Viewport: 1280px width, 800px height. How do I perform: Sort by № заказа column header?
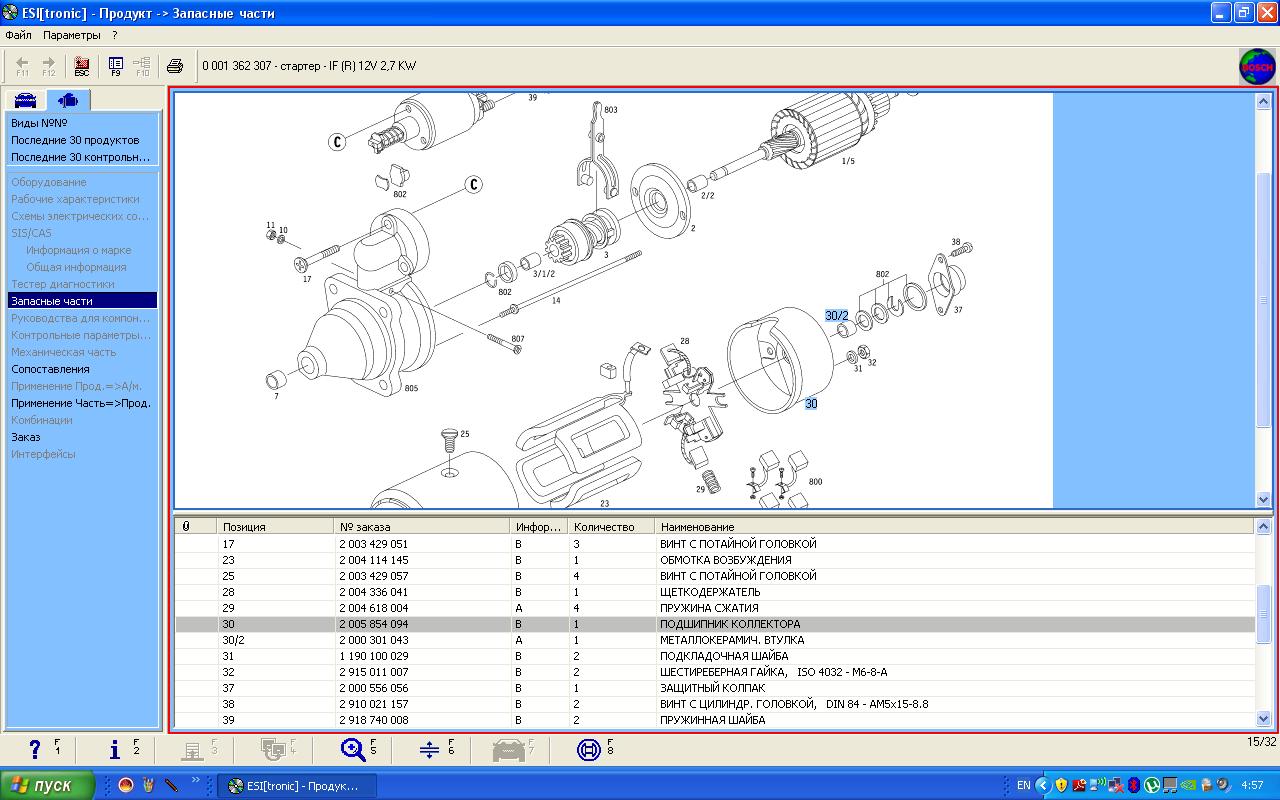pyautogui.click(x=422, y=527)
